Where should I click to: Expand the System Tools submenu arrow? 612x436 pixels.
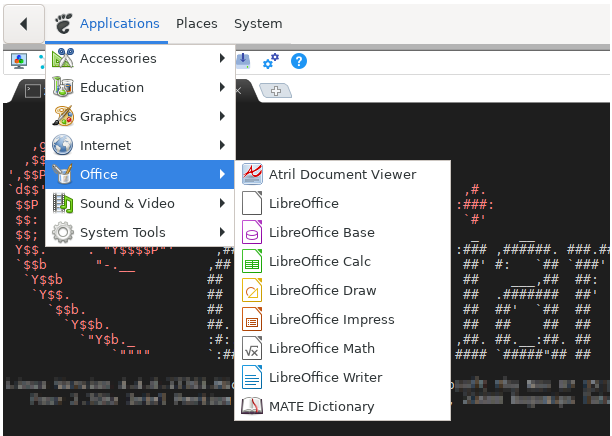[x=222, y=232]
